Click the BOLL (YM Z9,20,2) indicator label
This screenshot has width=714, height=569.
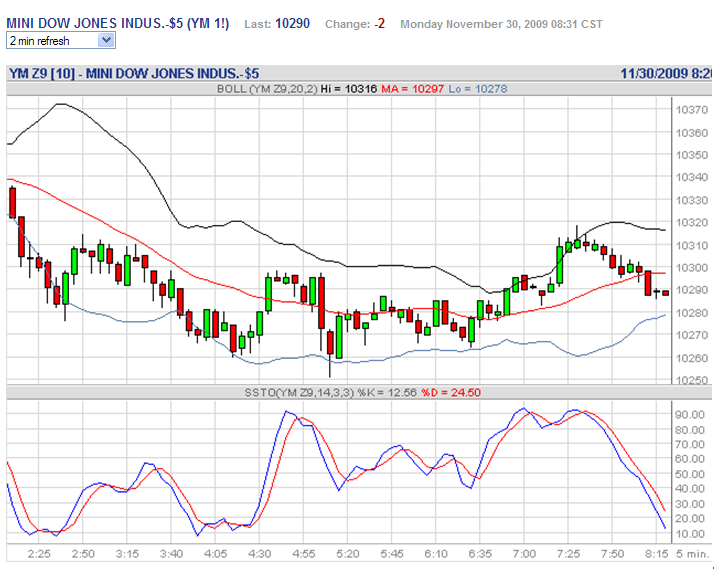click(267, 89)
